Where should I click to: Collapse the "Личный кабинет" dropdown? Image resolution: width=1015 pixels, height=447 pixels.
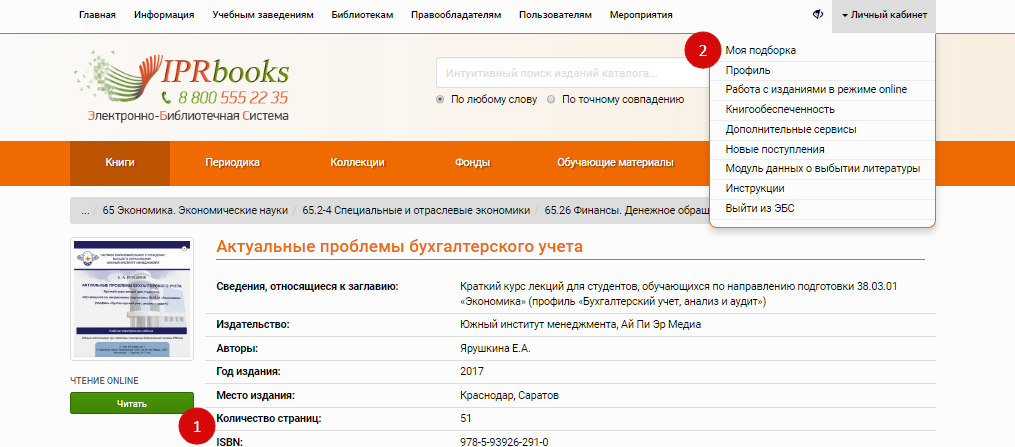(x=884, y=16)
